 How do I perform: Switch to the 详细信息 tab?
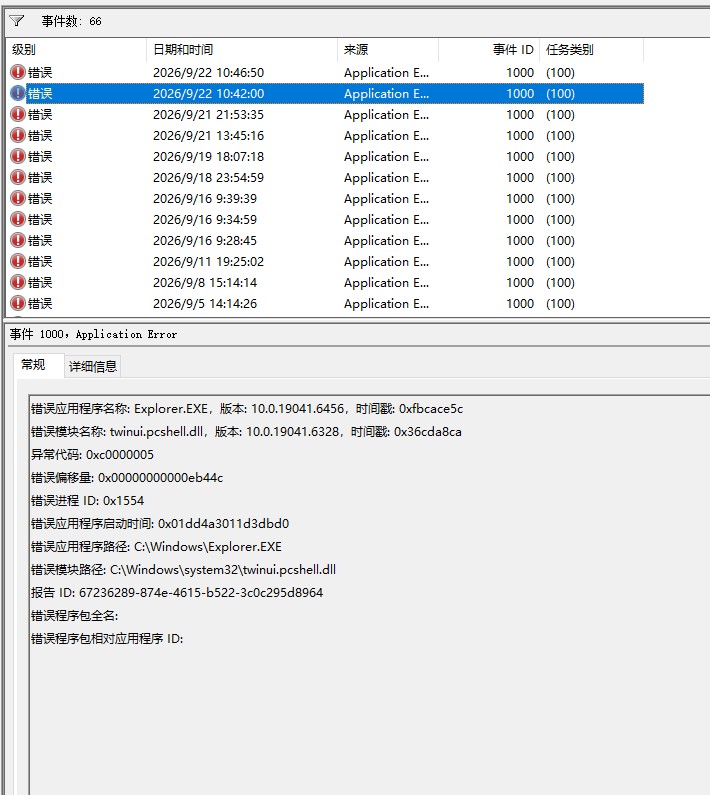pos(93,366)
